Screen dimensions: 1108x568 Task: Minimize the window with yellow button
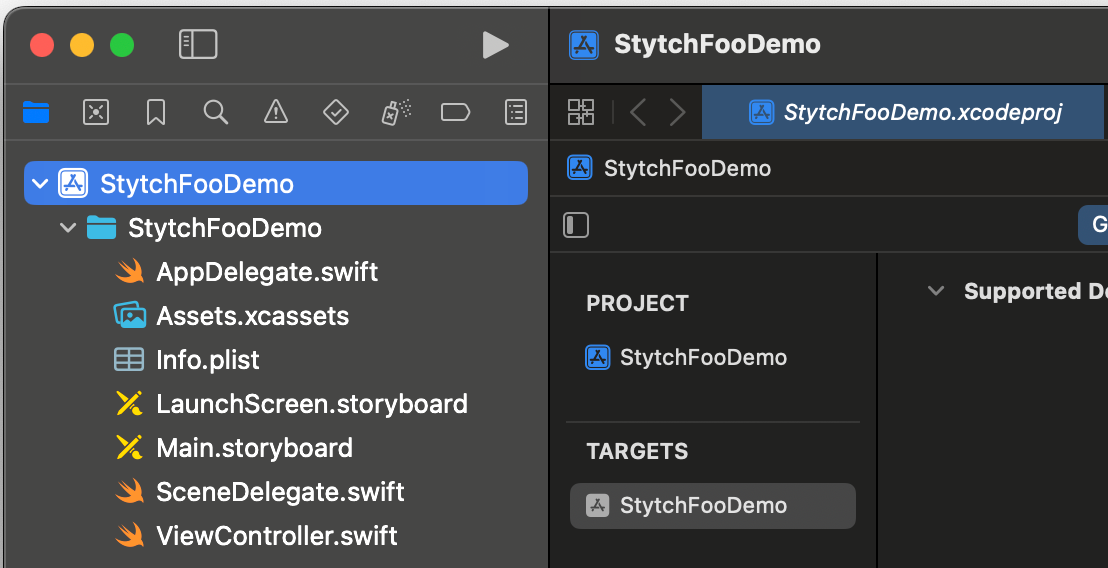(x=82, y=45)
